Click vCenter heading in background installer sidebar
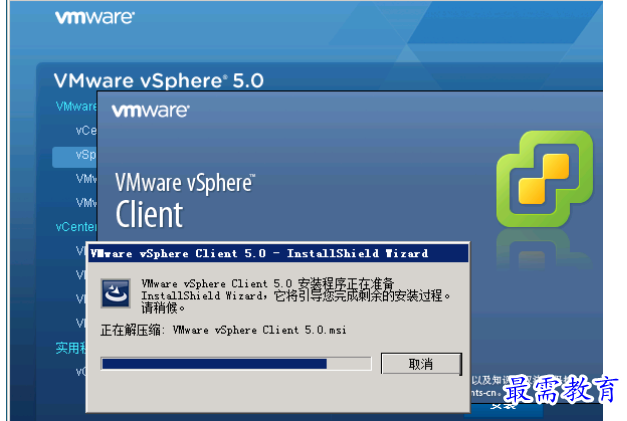The image size is (627, 421). tap(76, 227)
